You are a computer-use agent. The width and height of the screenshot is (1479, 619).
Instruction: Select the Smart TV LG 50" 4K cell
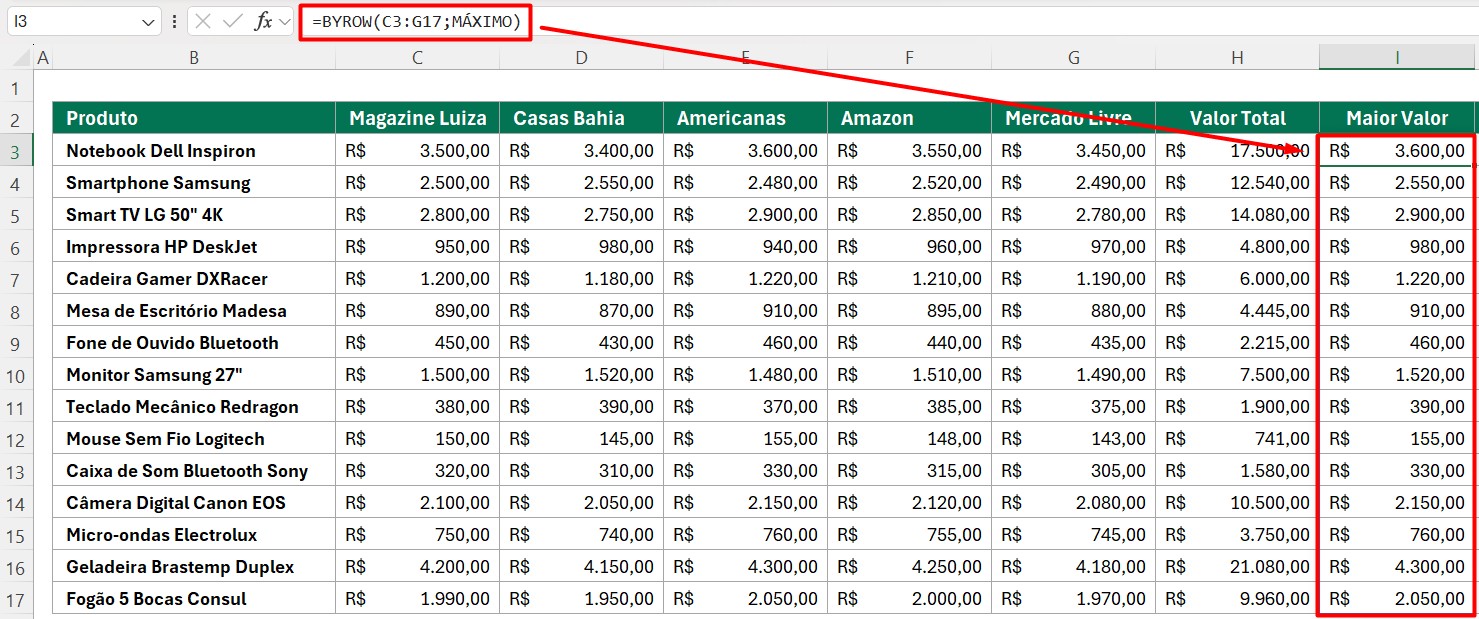[x=194, y=215]
